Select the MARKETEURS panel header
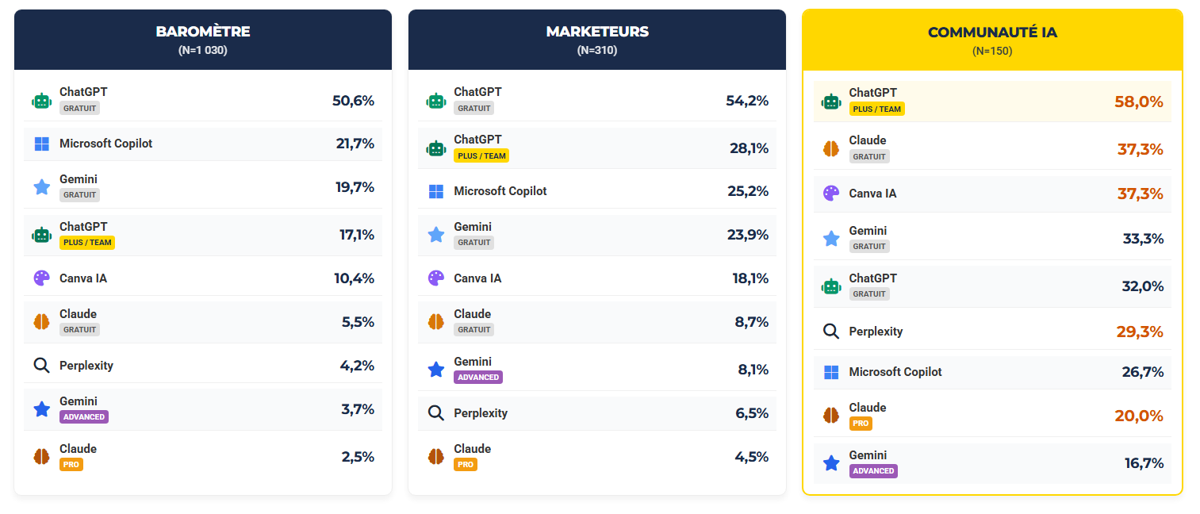The width and height of the screenshot is (1200, 514). (x=597, y=39)
